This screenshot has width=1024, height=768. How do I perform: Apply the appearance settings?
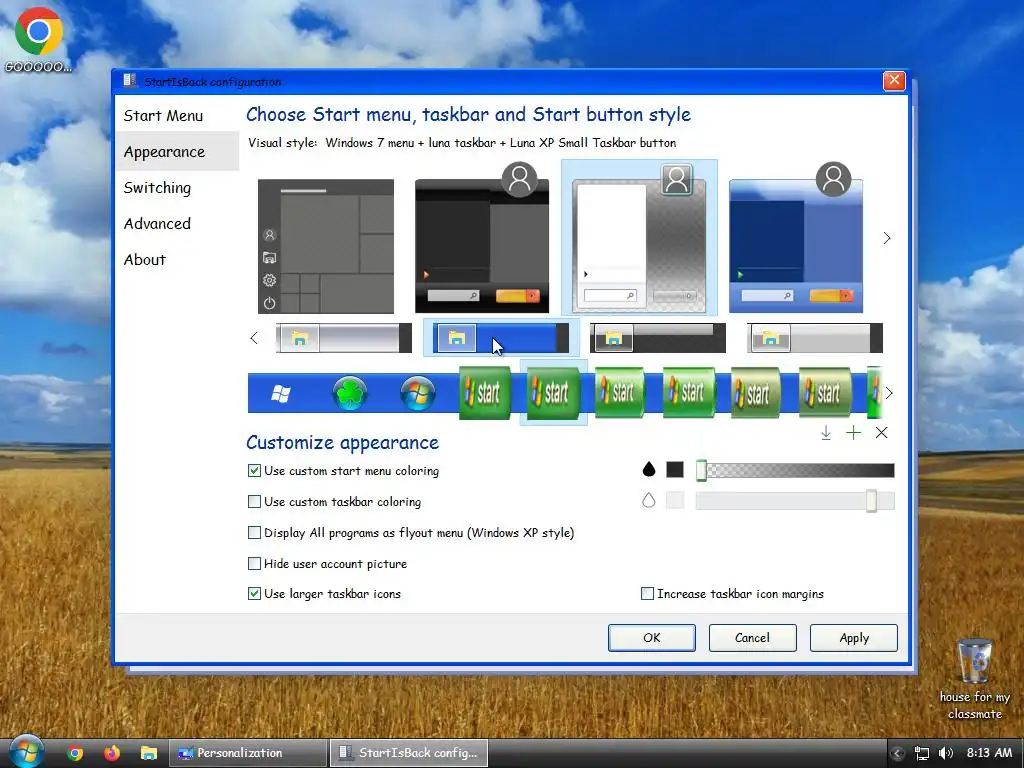[x=854, y=638]
